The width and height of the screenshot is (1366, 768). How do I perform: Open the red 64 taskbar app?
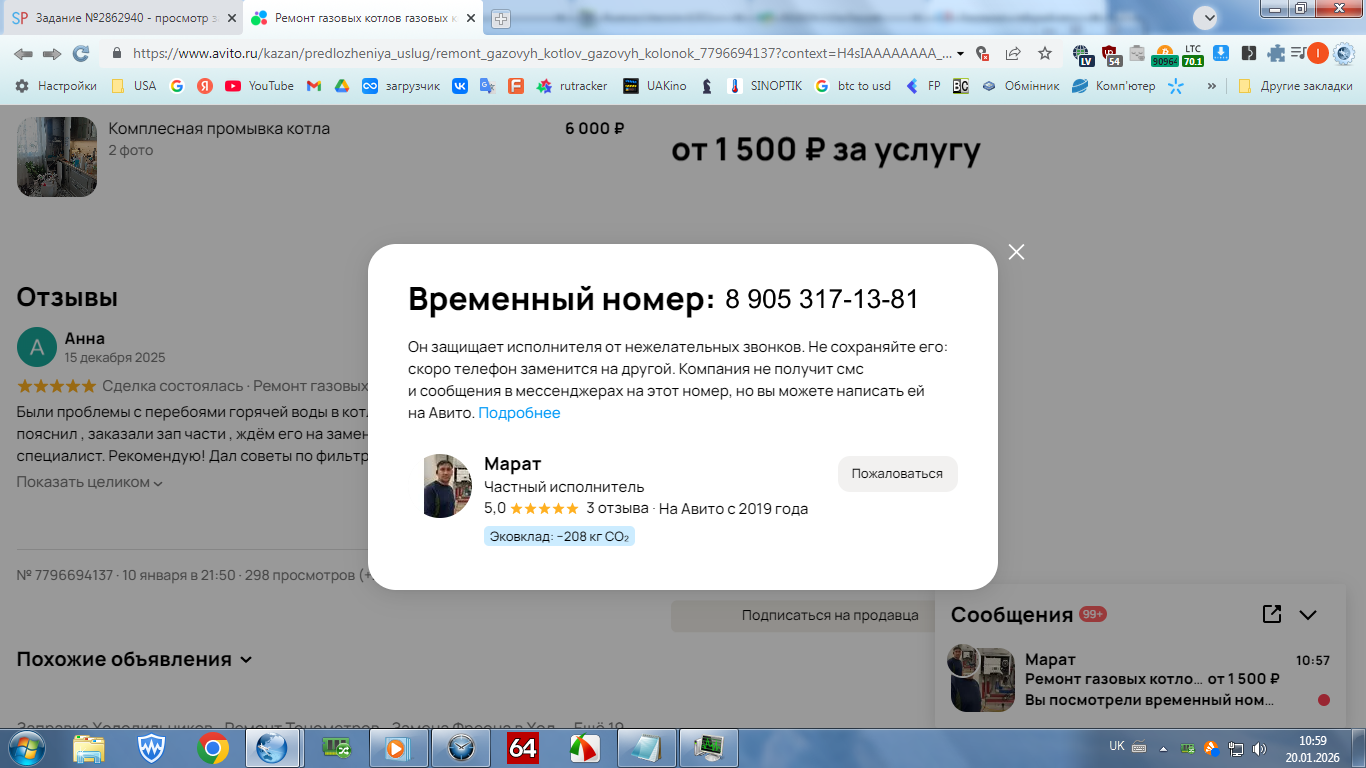(x=523, y=748)
